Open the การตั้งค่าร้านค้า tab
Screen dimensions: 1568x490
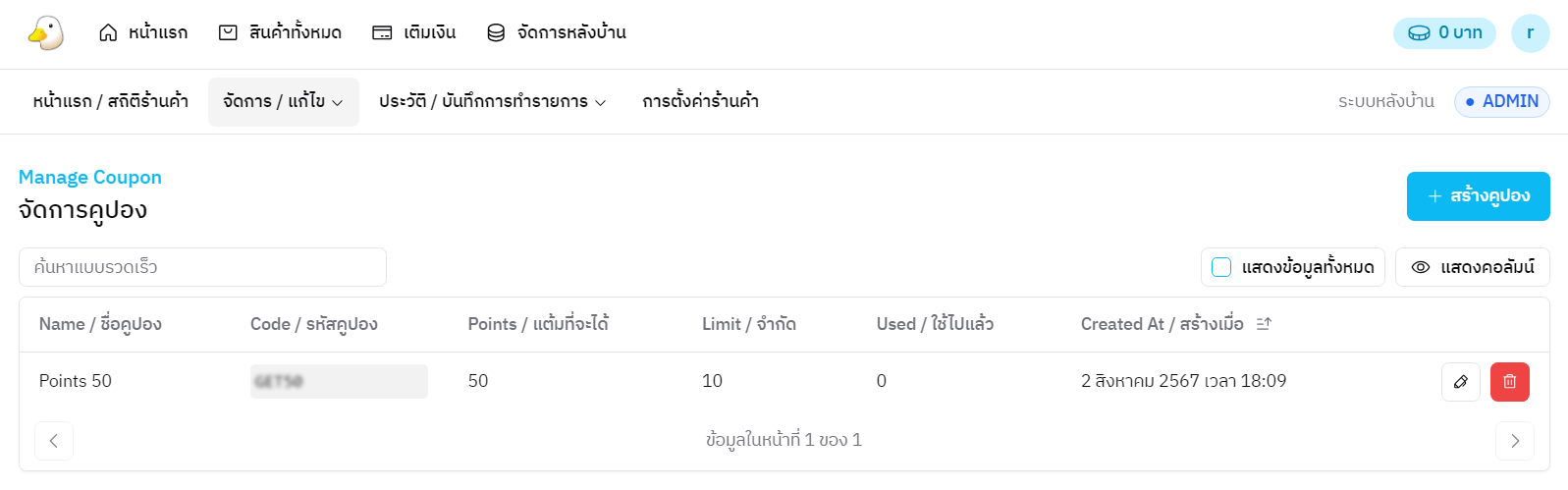(700, 102)
